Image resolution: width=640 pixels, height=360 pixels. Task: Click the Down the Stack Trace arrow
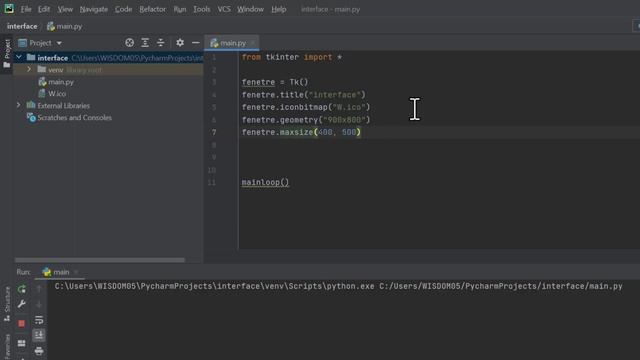coord(39,304)
